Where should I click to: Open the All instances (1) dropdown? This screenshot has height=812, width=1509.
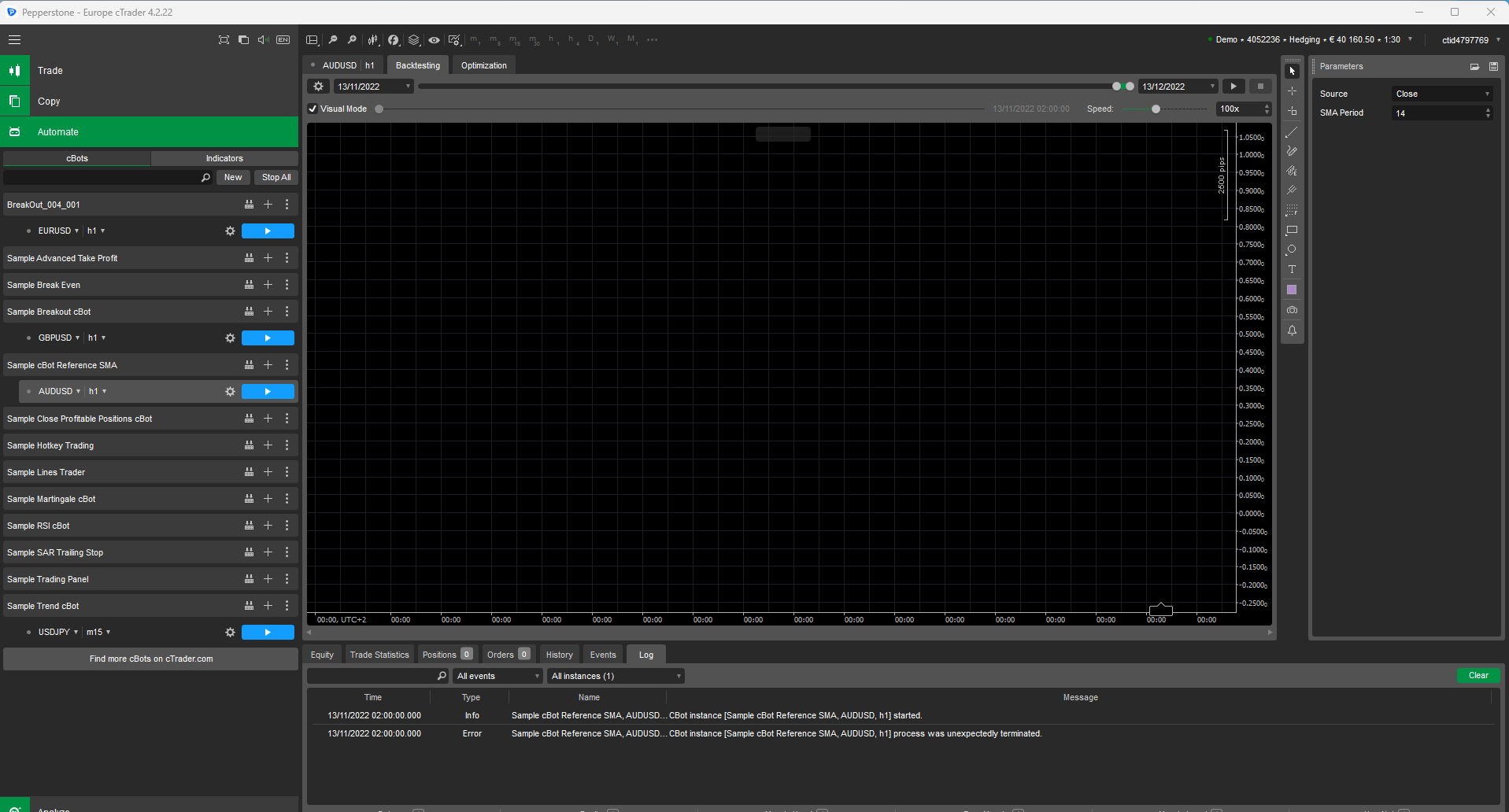pos(616,676)
